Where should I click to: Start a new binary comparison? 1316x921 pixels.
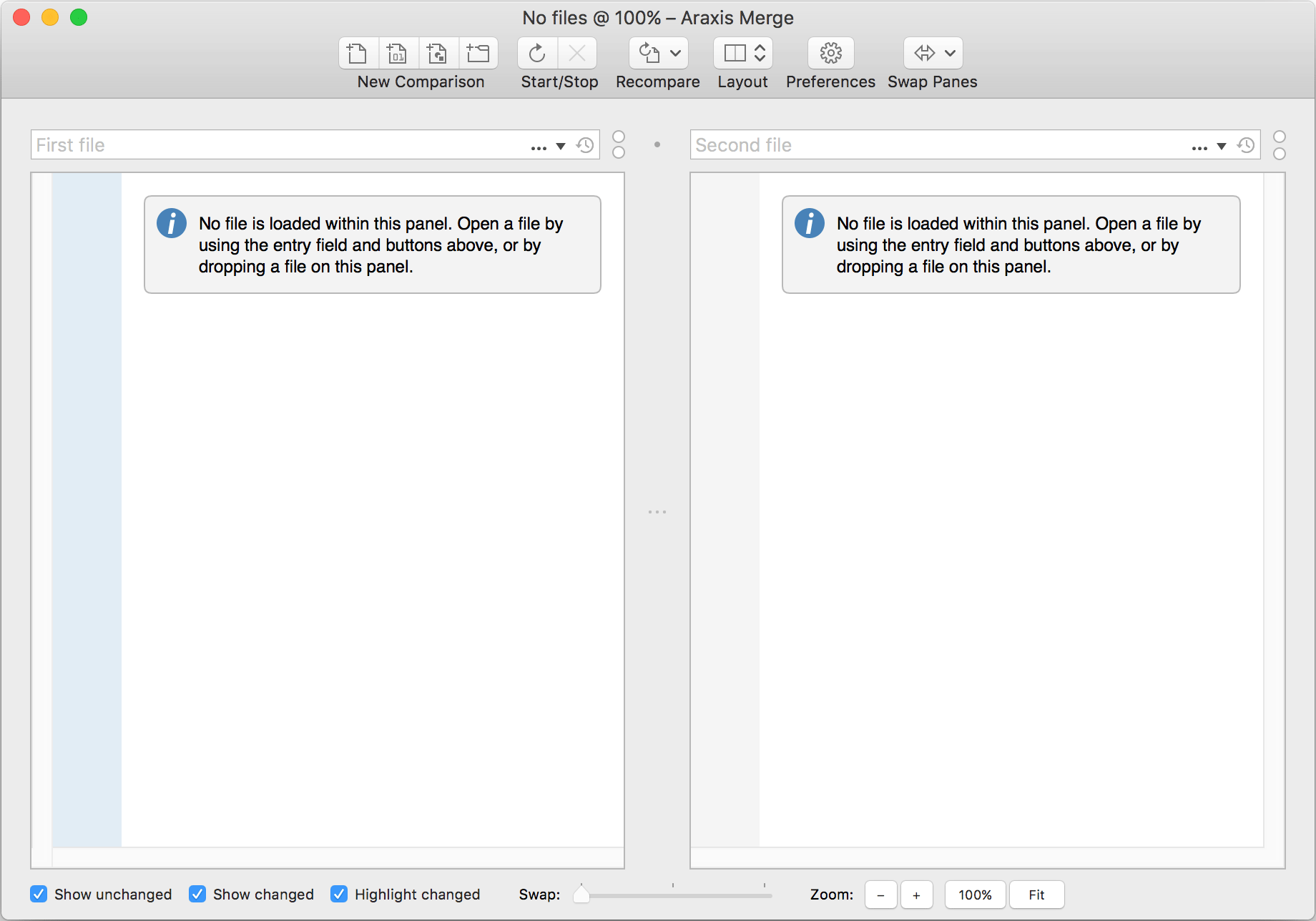pos(397,54)
